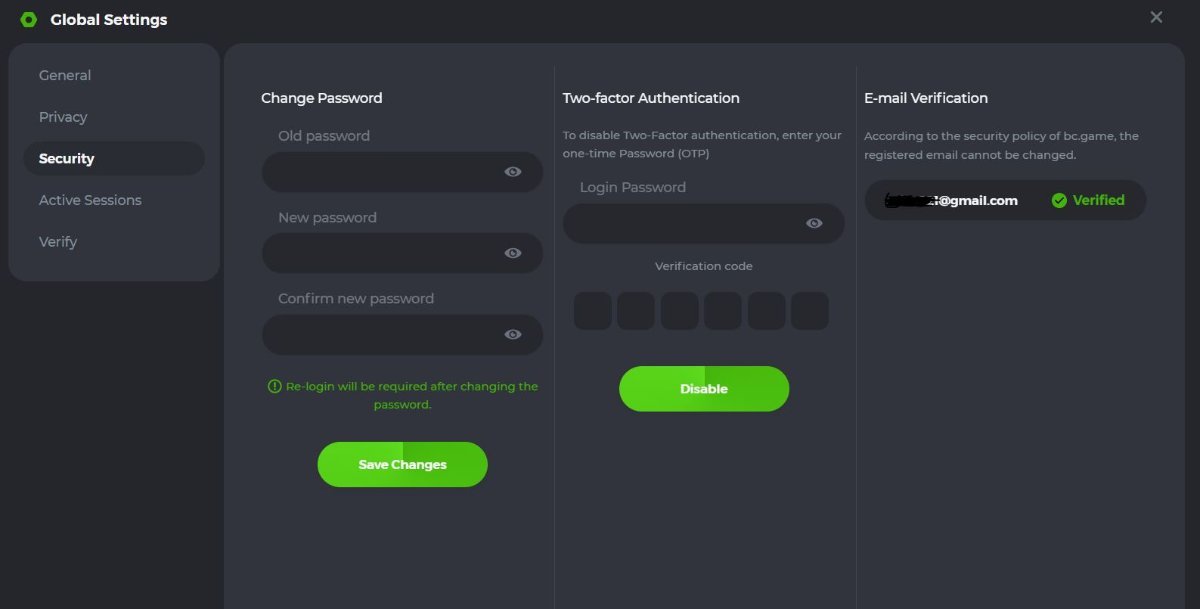1200x609 pixels.
Task: Focus the Login Password input field
Action: [x=682, y=224]
